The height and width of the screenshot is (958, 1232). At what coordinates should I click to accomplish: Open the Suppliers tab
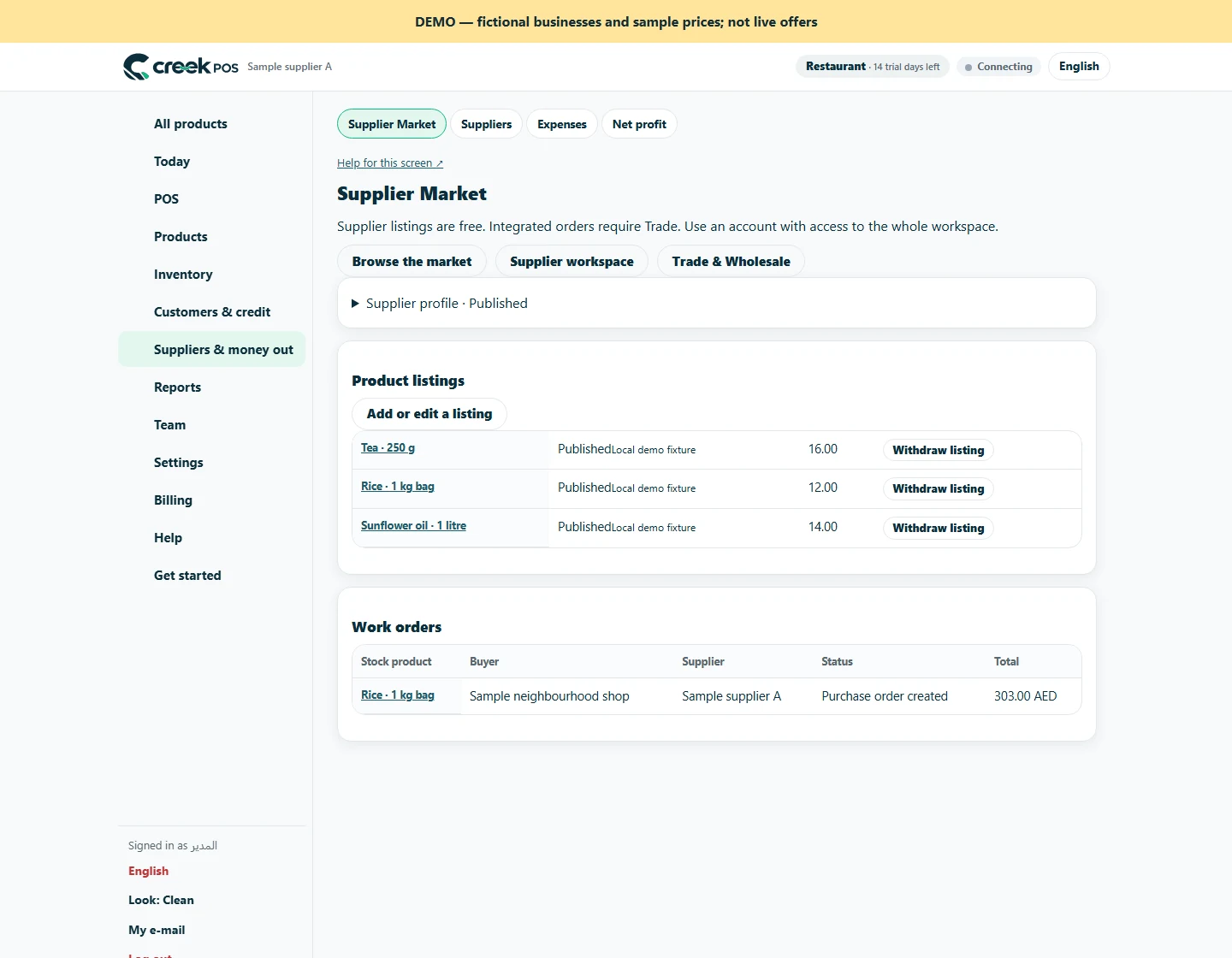point(486,124)
